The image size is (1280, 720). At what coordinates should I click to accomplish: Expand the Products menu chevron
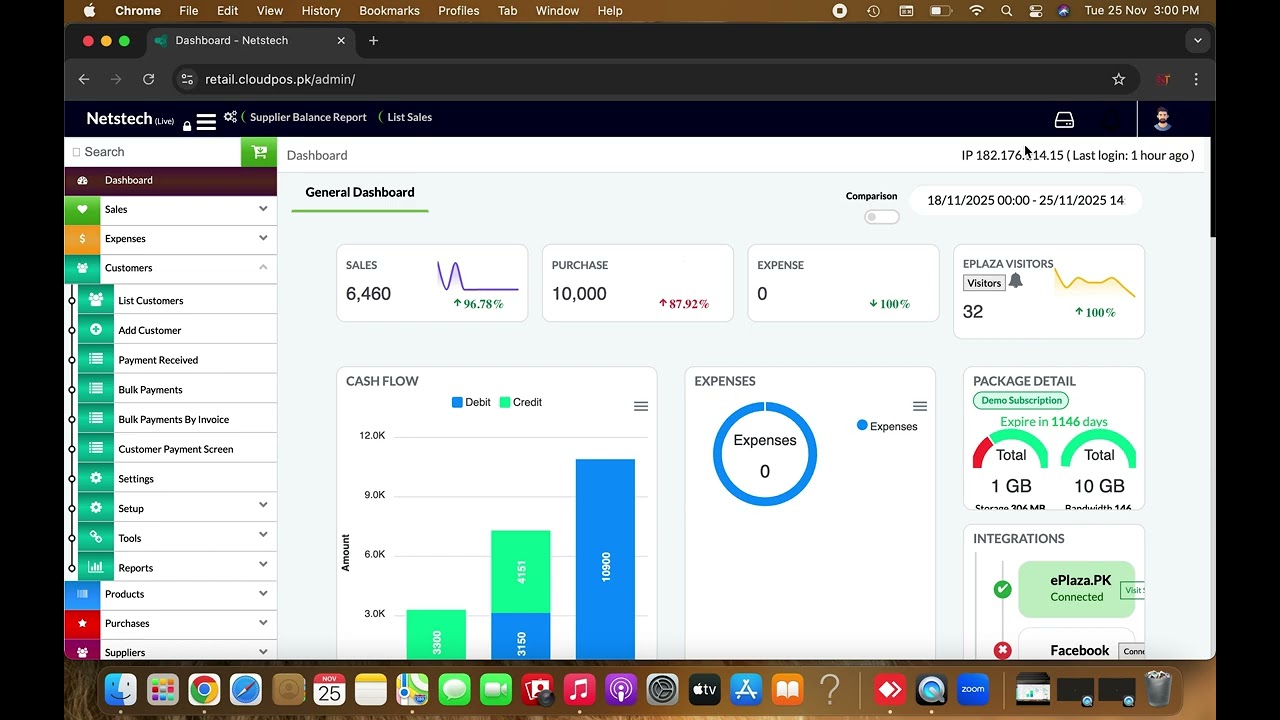[263, 593]
